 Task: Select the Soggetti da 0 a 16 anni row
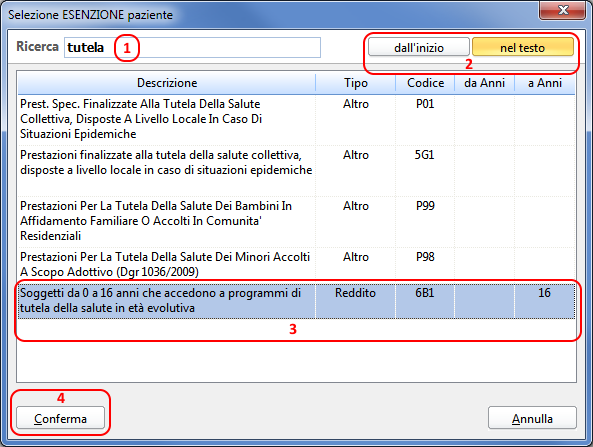pyautogui.click(x=296, y=301)
